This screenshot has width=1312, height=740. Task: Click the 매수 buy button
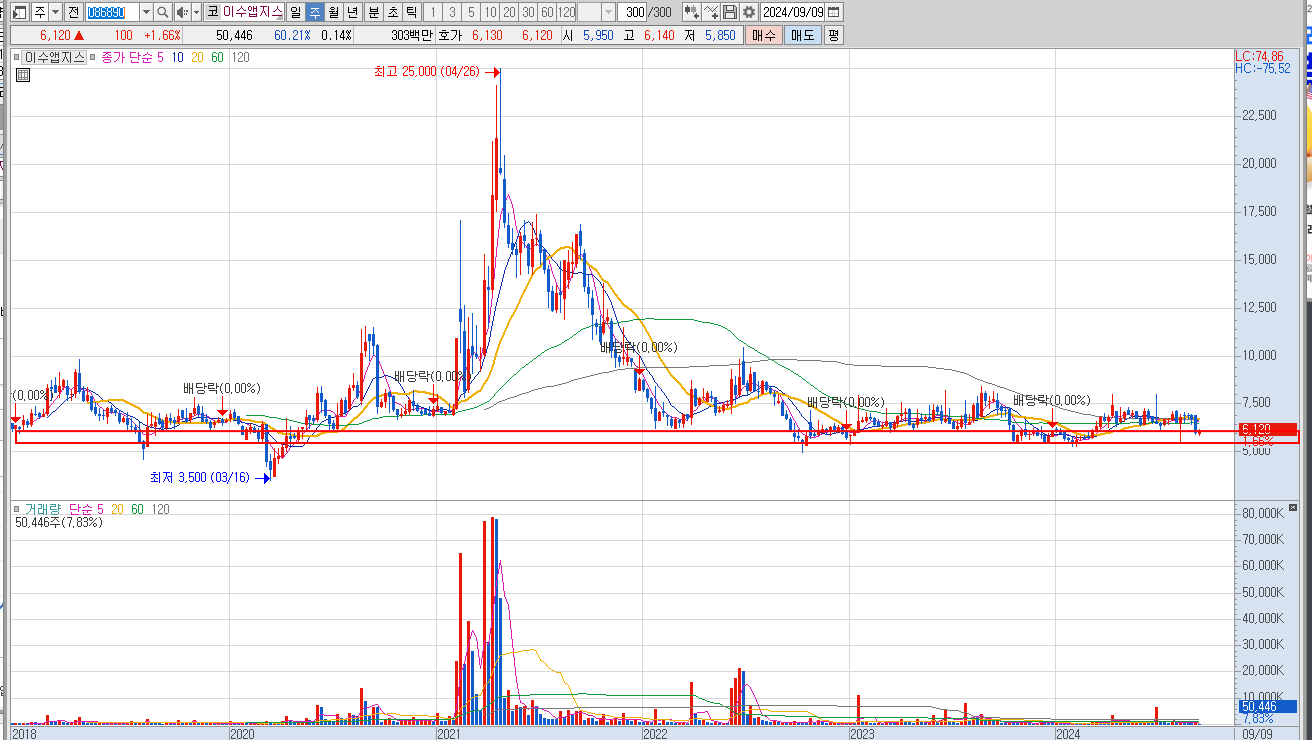pyautogui.click(x=763, y=35)
